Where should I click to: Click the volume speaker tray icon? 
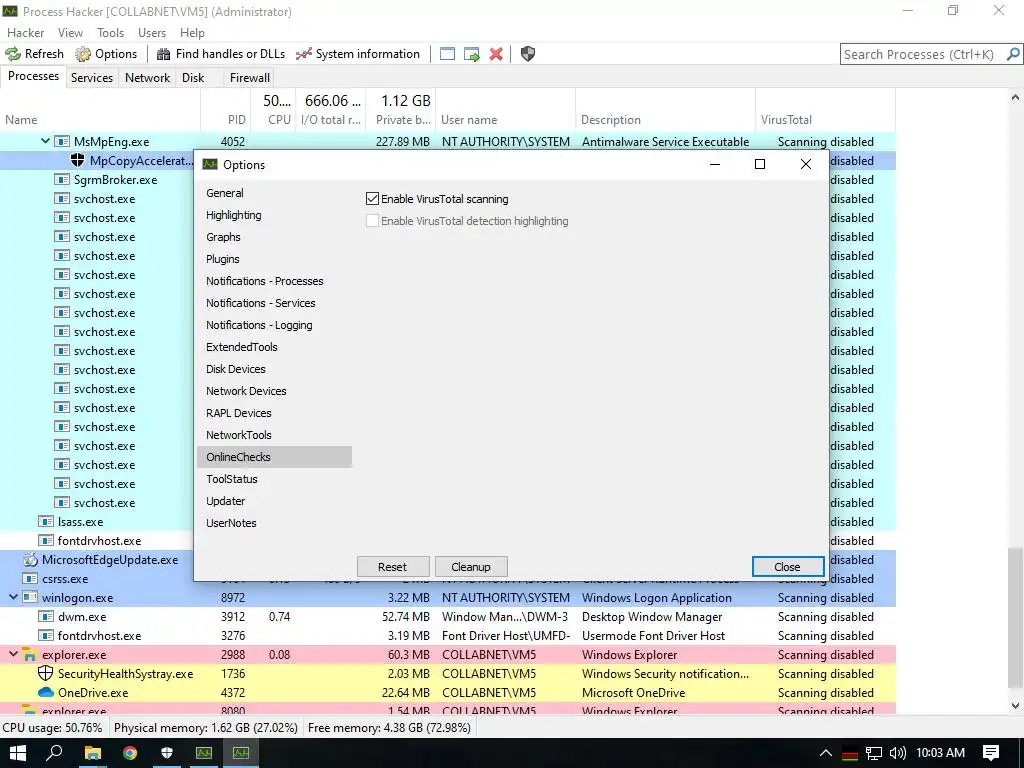click(x=898, y=753)
